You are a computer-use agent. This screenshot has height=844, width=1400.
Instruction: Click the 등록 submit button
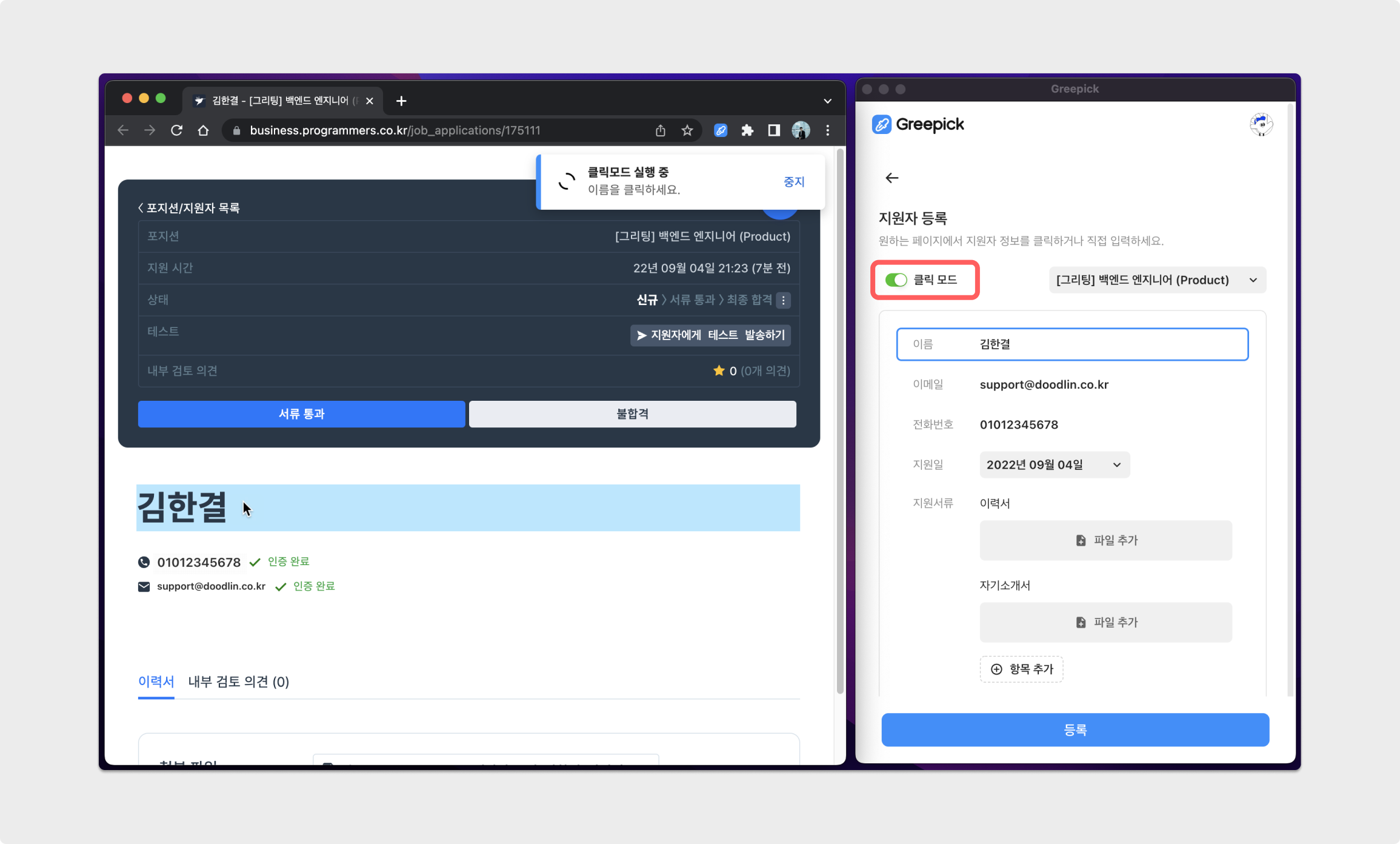click(x=1075, y=730)
